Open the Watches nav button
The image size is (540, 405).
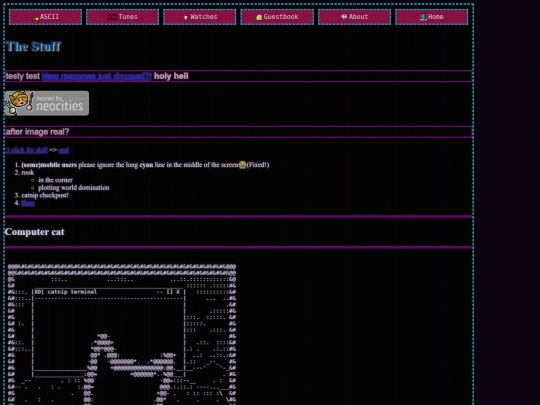(200, 17)
